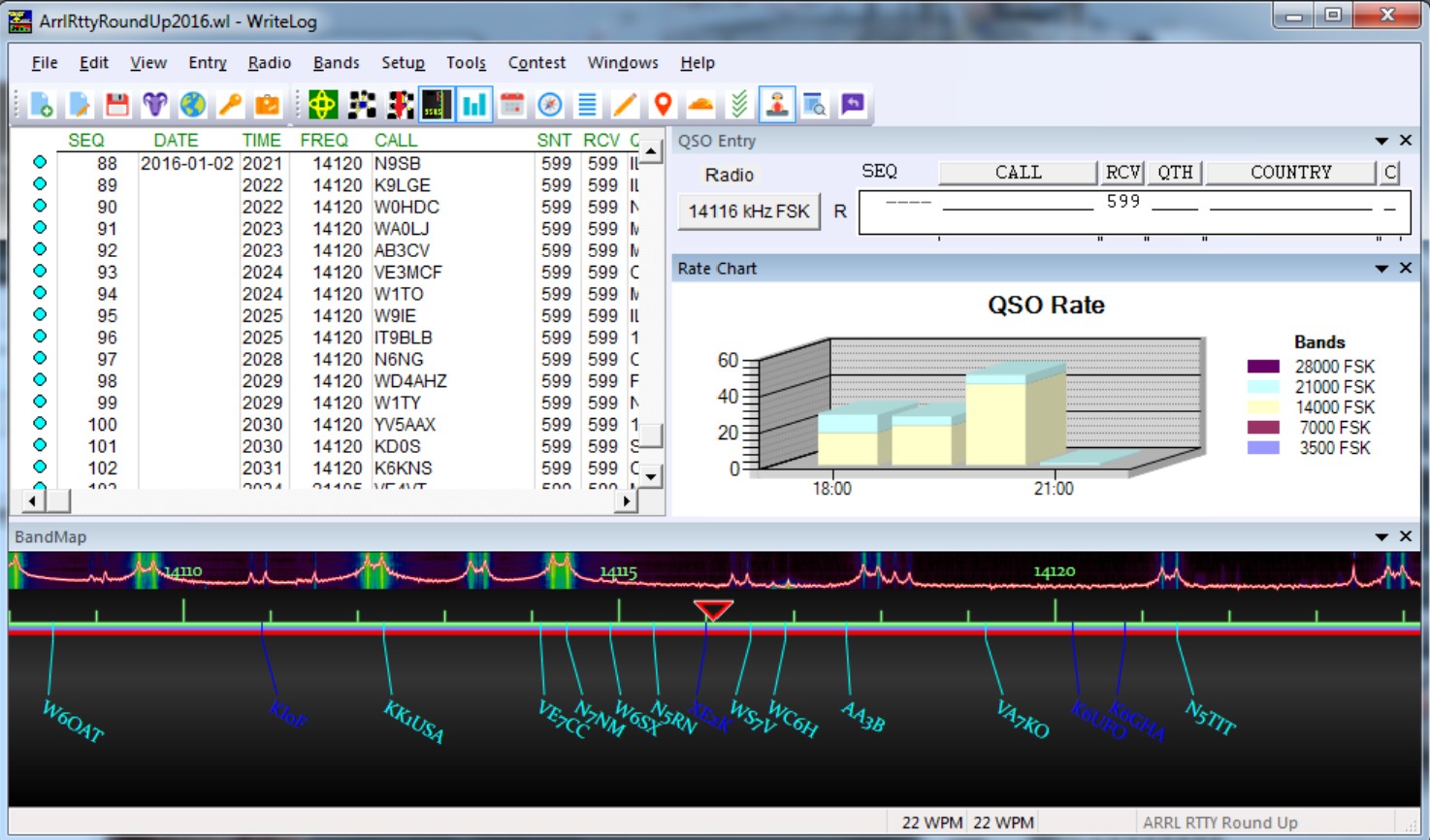
Task: Click the orange pencil toolbar icon
Action: pyautogui.click(x=626, y=105)
